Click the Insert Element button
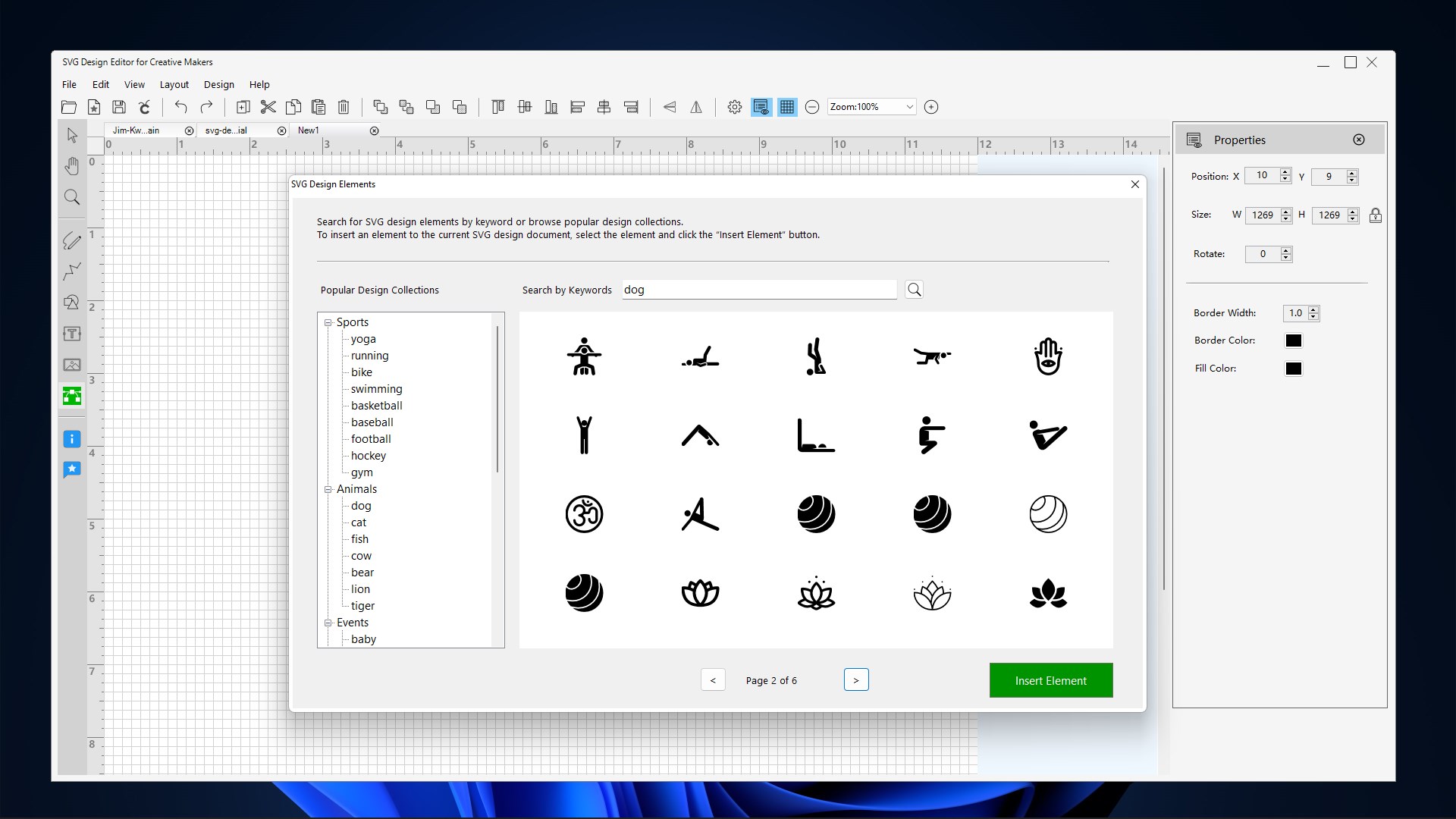 [x=1050, y=680]
